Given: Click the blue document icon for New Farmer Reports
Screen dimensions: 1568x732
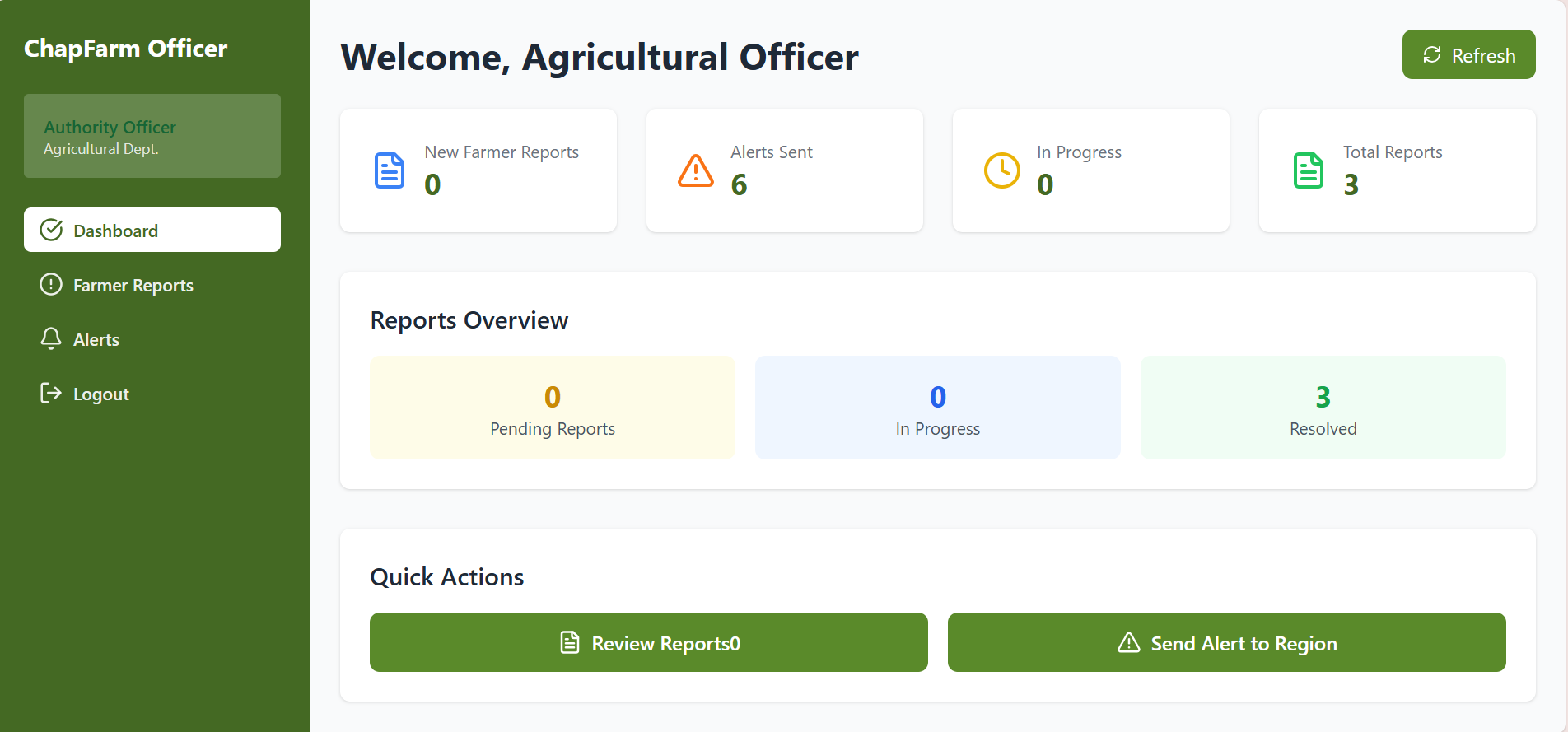Looking at the screenshot, I should [x=390, y=170].
